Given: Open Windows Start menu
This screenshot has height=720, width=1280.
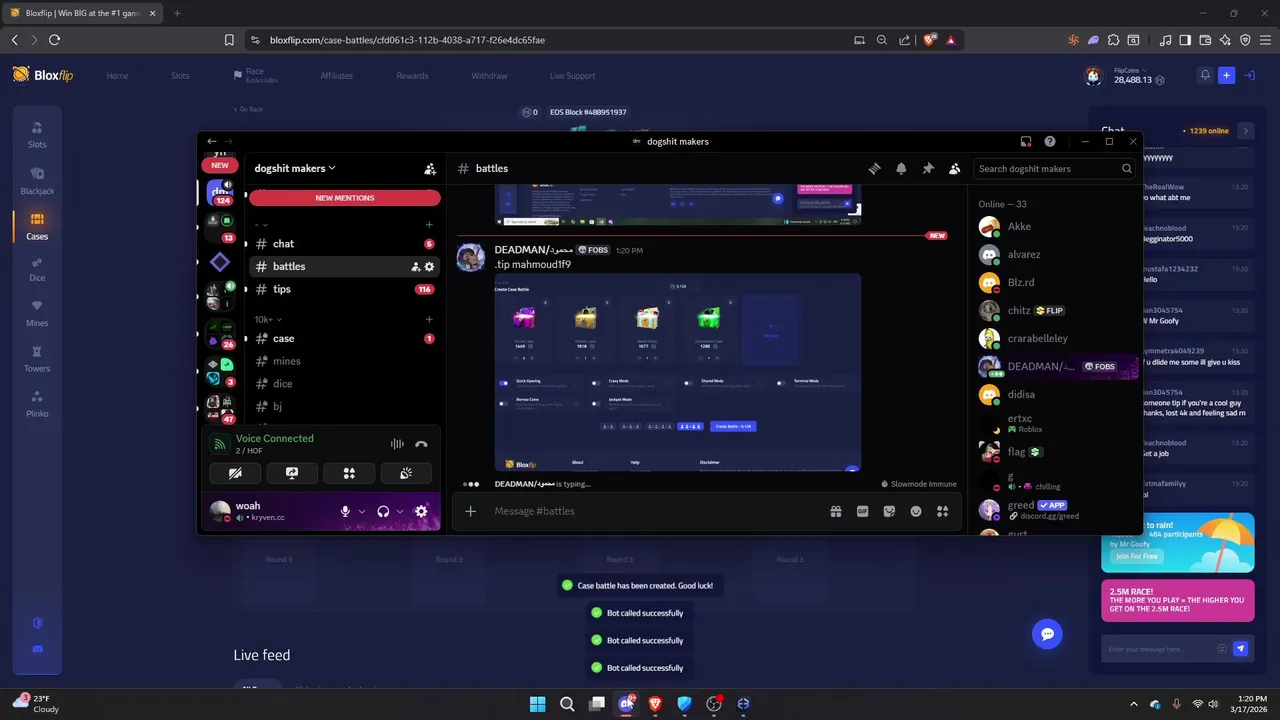Looking at the screenshot, I should click(x=537, y=704).
